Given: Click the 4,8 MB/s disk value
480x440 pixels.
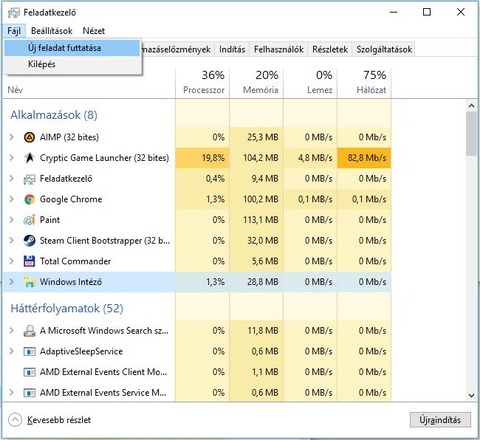Looking at the screenshot, I should tap(315, 158).
